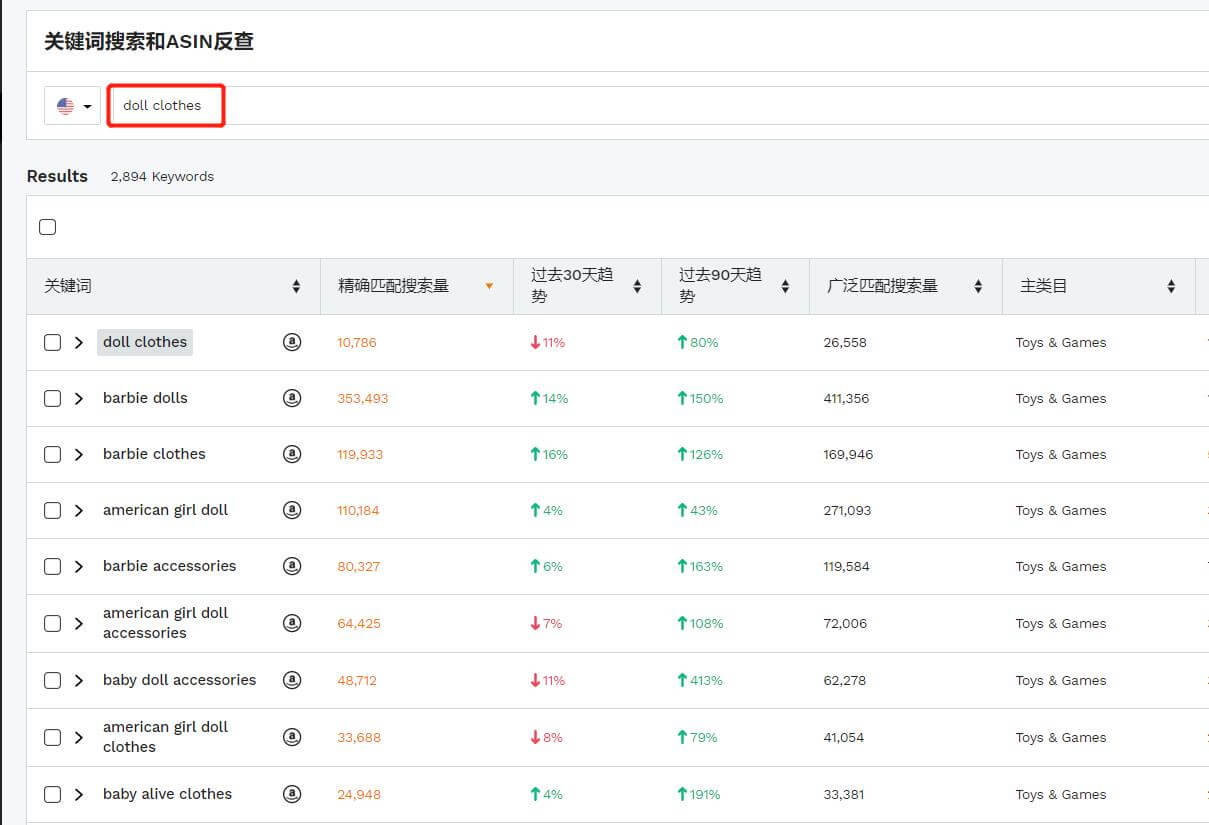
Task: Click the 2,894 Keywords result count
Action: coord(162,176)
